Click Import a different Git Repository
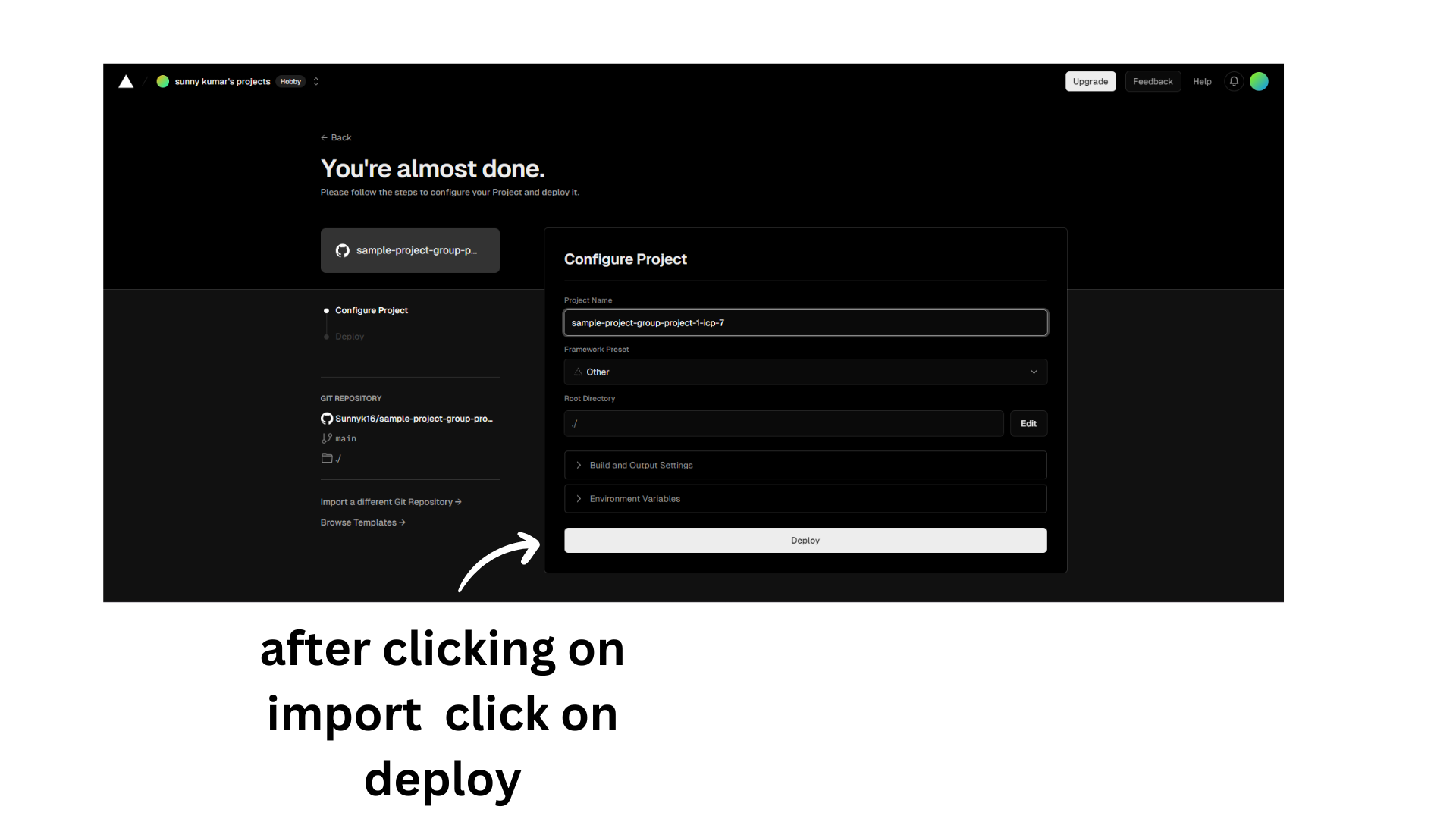This screenshot has height=819, width=1456. click(390, 501)
